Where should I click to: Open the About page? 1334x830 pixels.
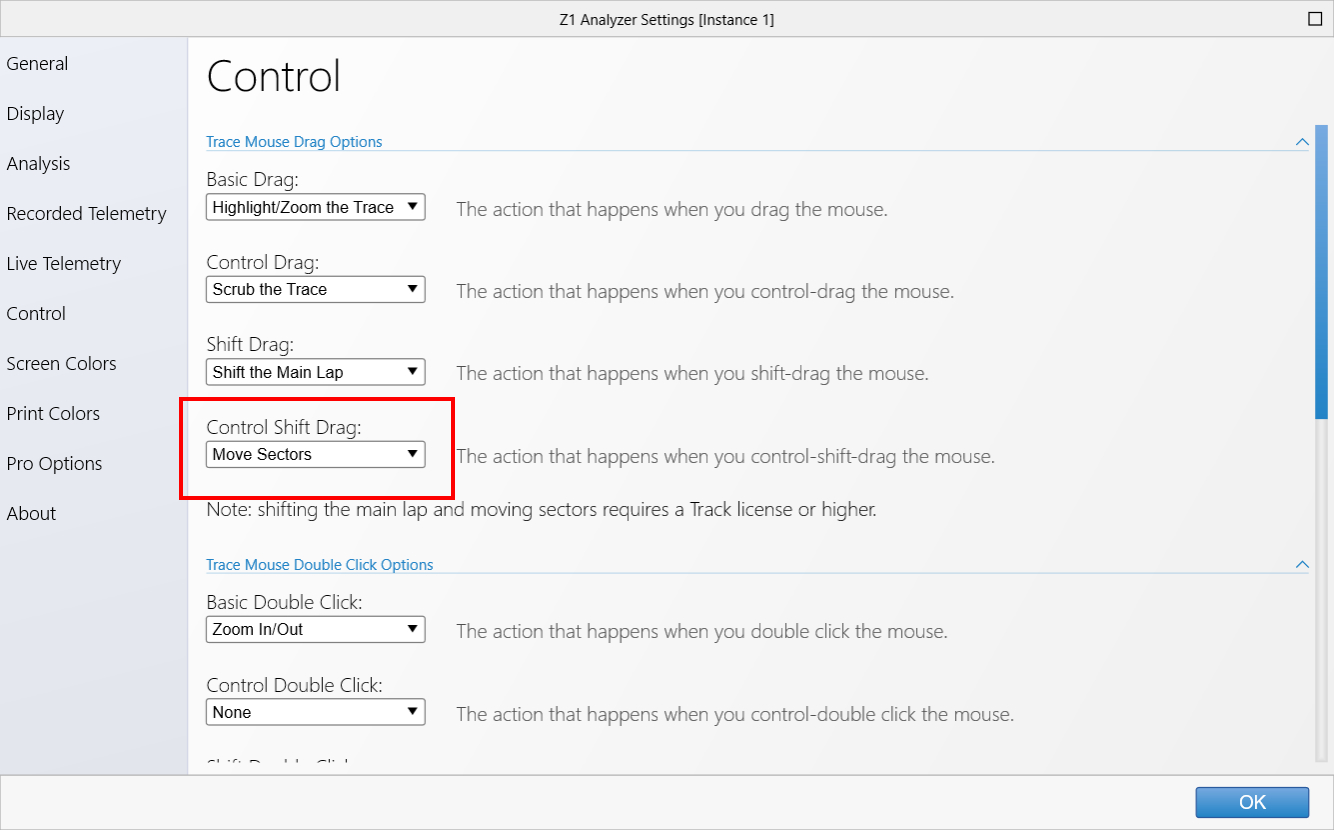tap(31, 514)
